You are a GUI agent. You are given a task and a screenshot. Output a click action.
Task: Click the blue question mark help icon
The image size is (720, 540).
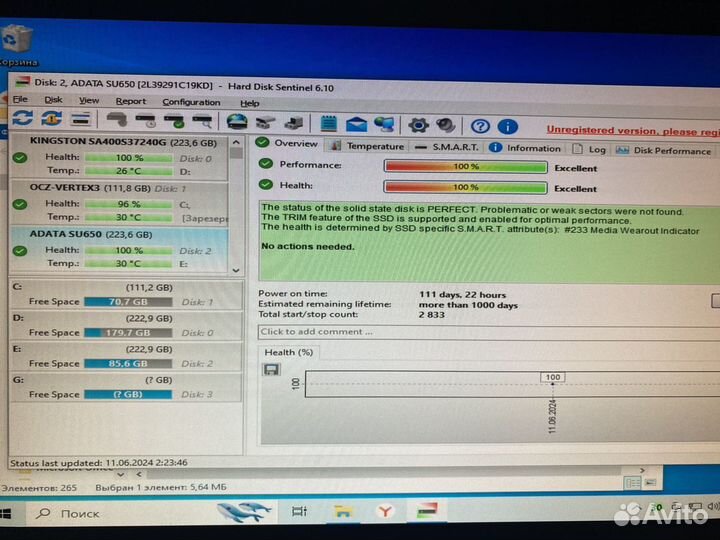pos(480,126)
